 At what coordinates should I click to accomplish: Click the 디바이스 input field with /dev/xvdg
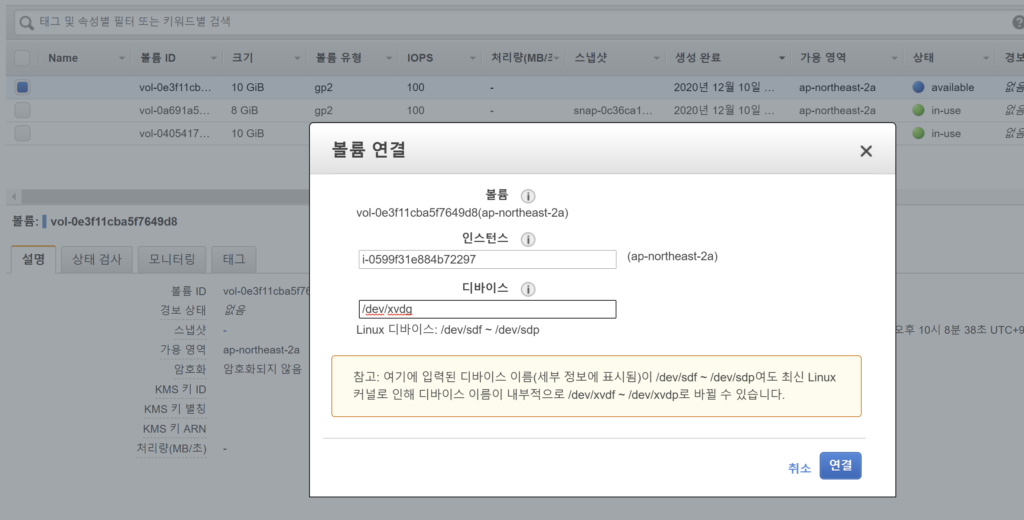(487, 309)
